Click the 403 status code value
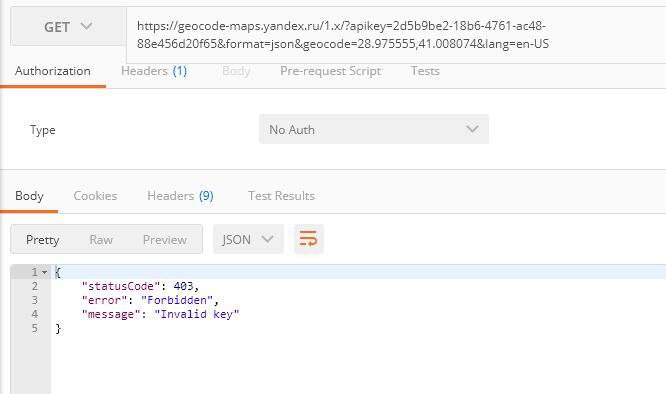The image size is (666, 394). coord(183,286)
